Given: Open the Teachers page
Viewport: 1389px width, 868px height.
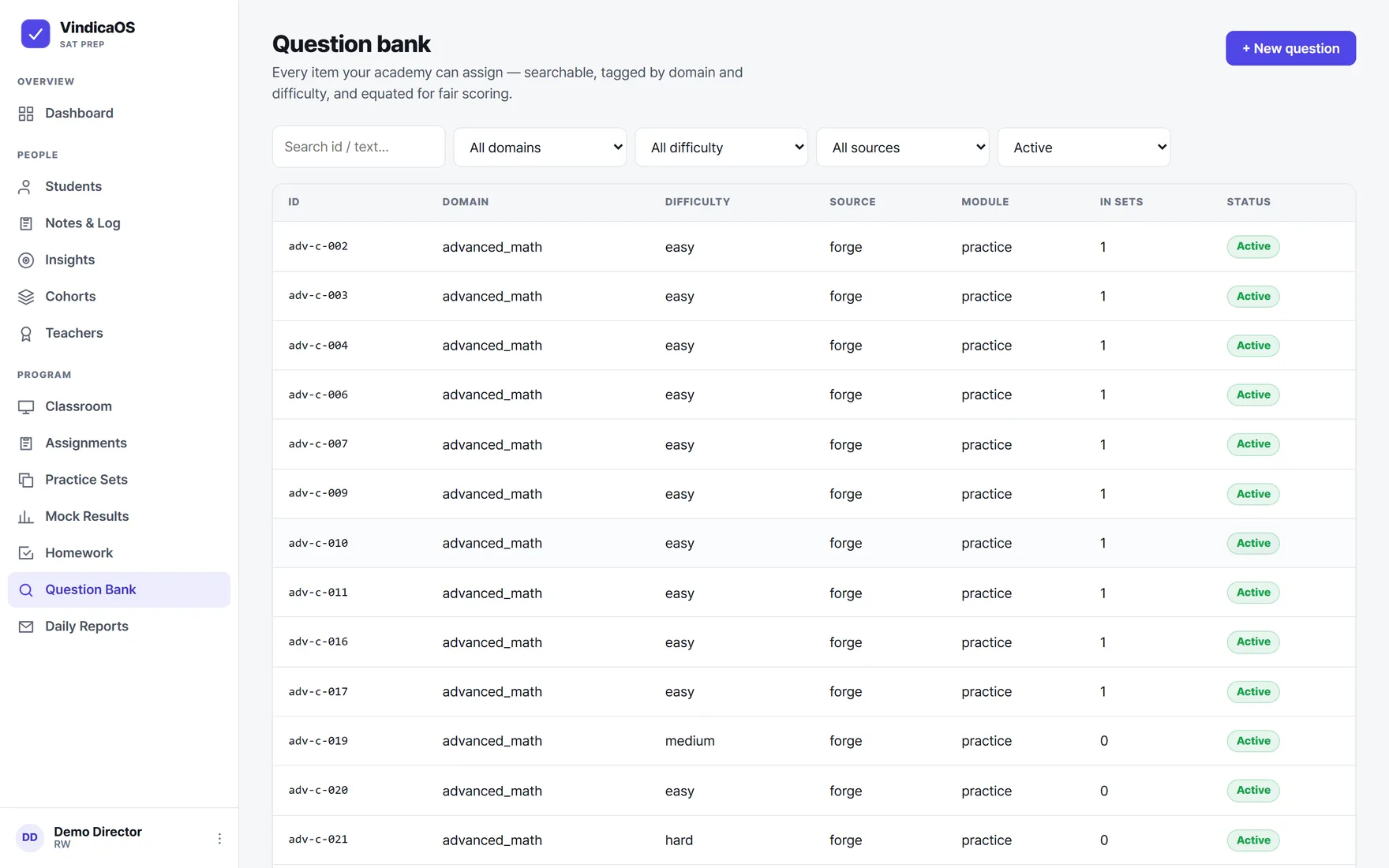Looking at the screenshot, I should (119, 334).
